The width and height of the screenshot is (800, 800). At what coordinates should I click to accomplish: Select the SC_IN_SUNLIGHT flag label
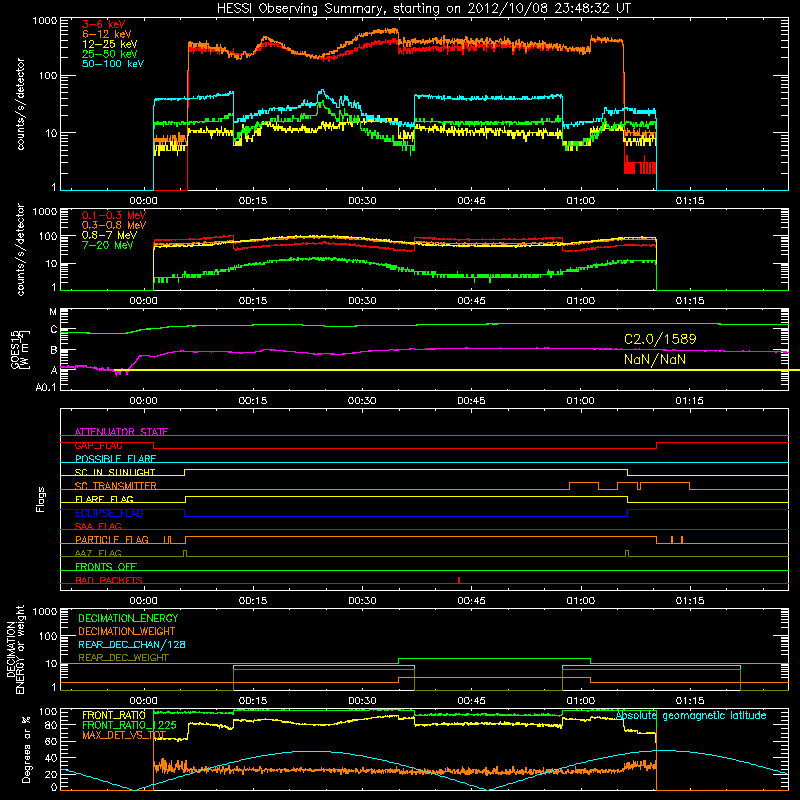pos(115,472)
